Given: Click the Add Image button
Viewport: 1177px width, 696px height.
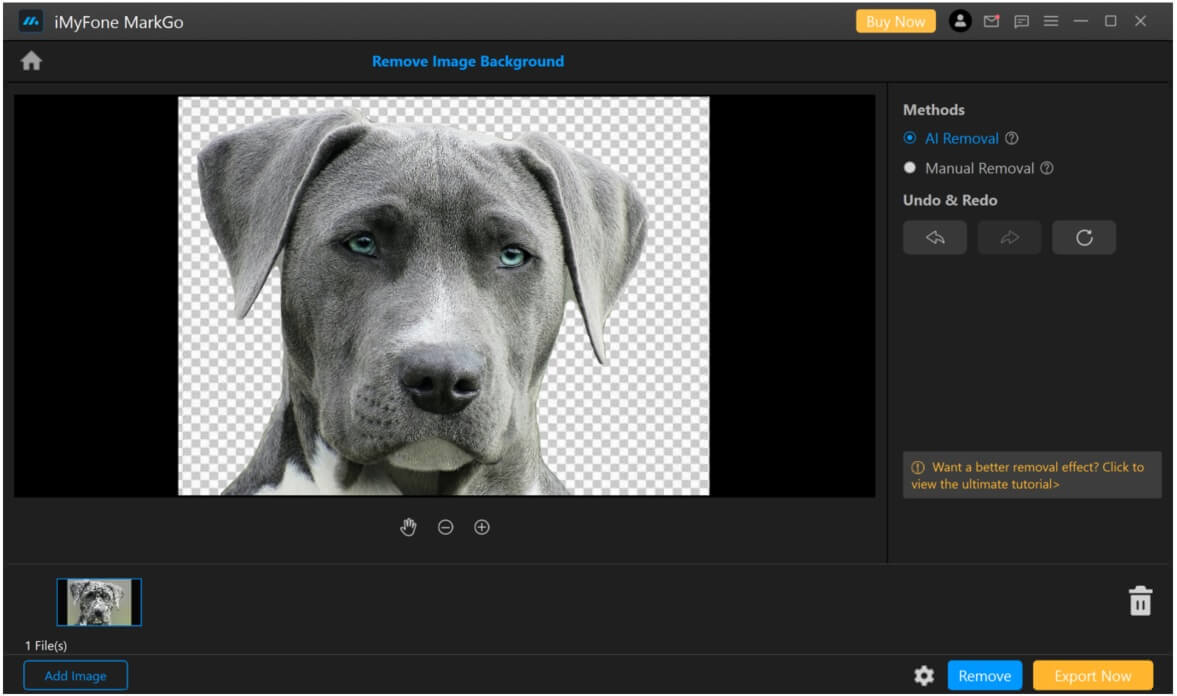Looking at the screenshot, I should tap(75, 676).
